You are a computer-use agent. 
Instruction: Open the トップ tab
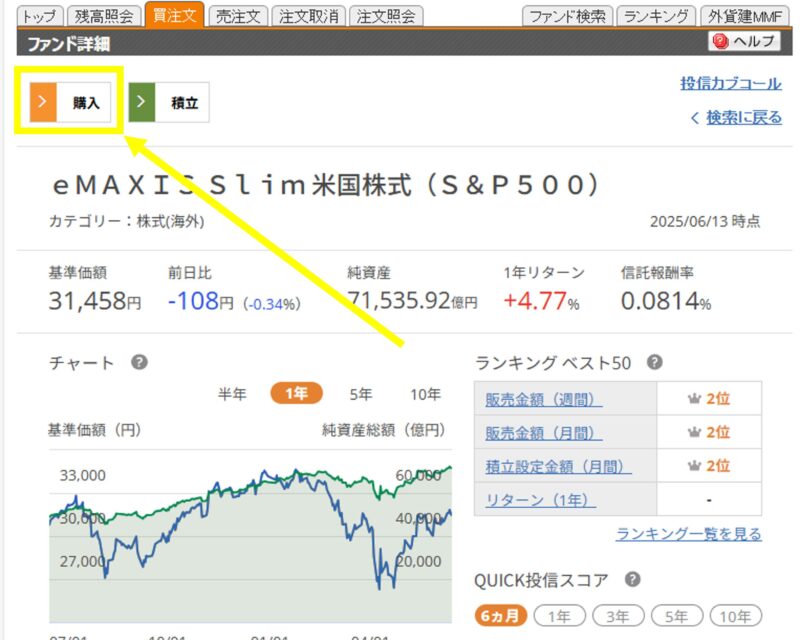pyautogui.click(x=40, y=16)
